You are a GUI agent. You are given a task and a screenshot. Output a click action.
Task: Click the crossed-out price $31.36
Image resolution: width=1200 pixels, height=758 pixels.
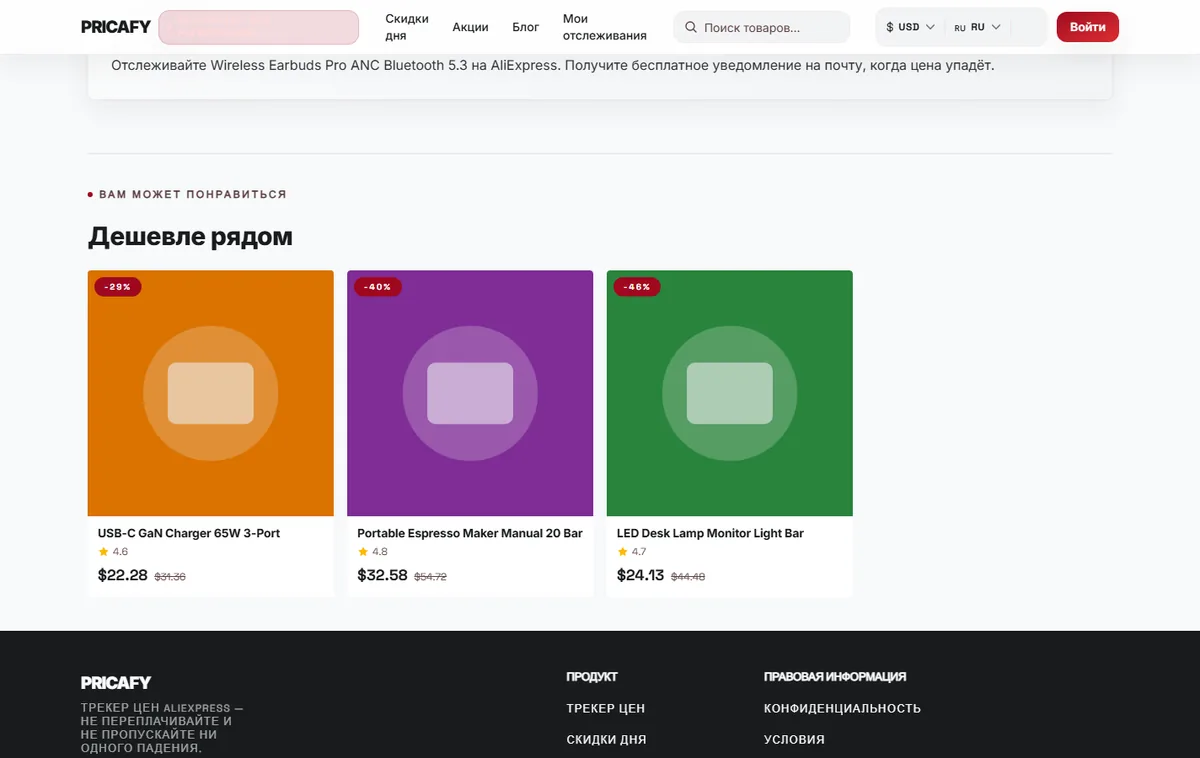[x=170, y=577]
